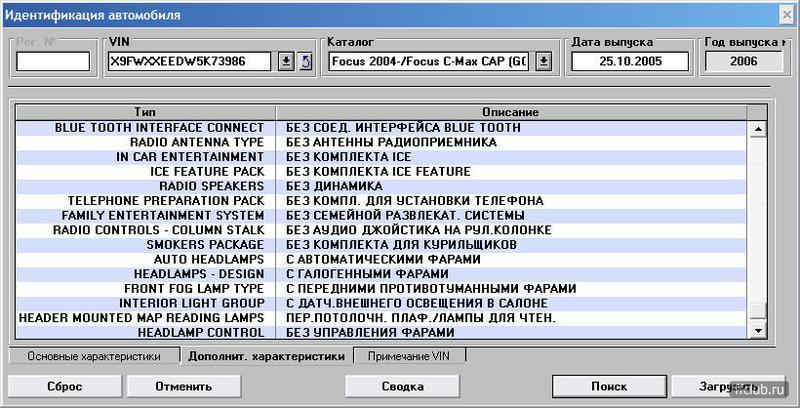800x408 pixels.
Task: Click the Описание column header
Action: click(x=511, y=112)
